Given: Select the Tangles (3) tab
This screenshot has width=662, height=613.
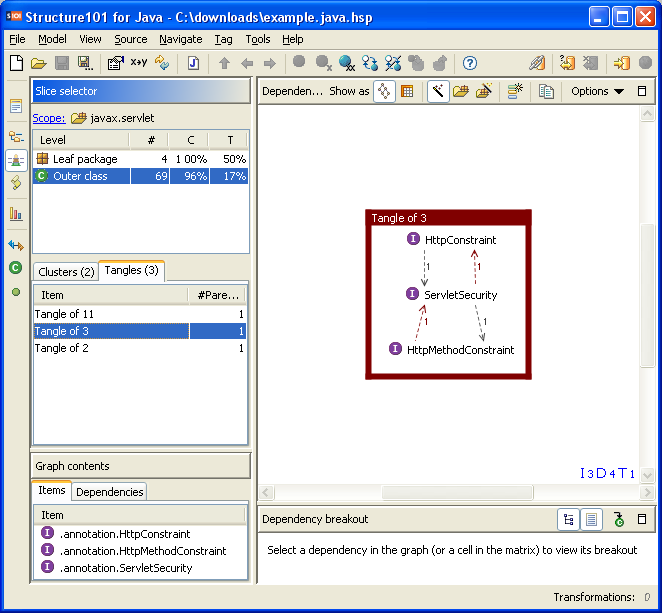Looking at the screenshot, I should point(131,270).
